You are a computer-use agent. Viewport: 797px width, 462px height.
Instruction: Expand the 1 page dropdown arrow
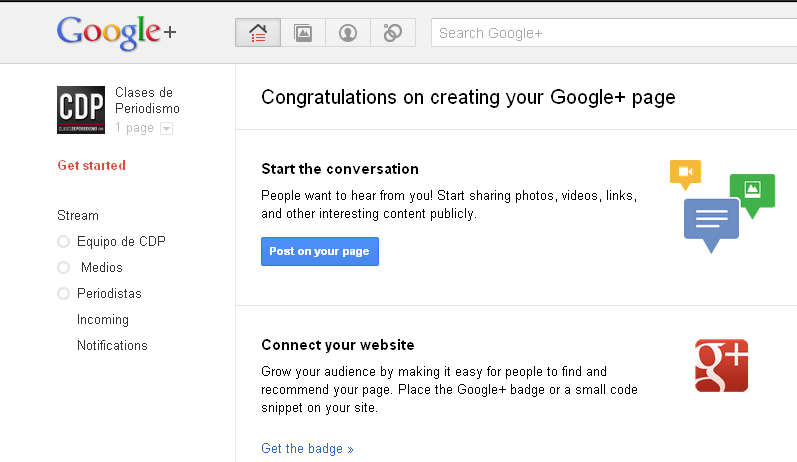click(166, 129)
